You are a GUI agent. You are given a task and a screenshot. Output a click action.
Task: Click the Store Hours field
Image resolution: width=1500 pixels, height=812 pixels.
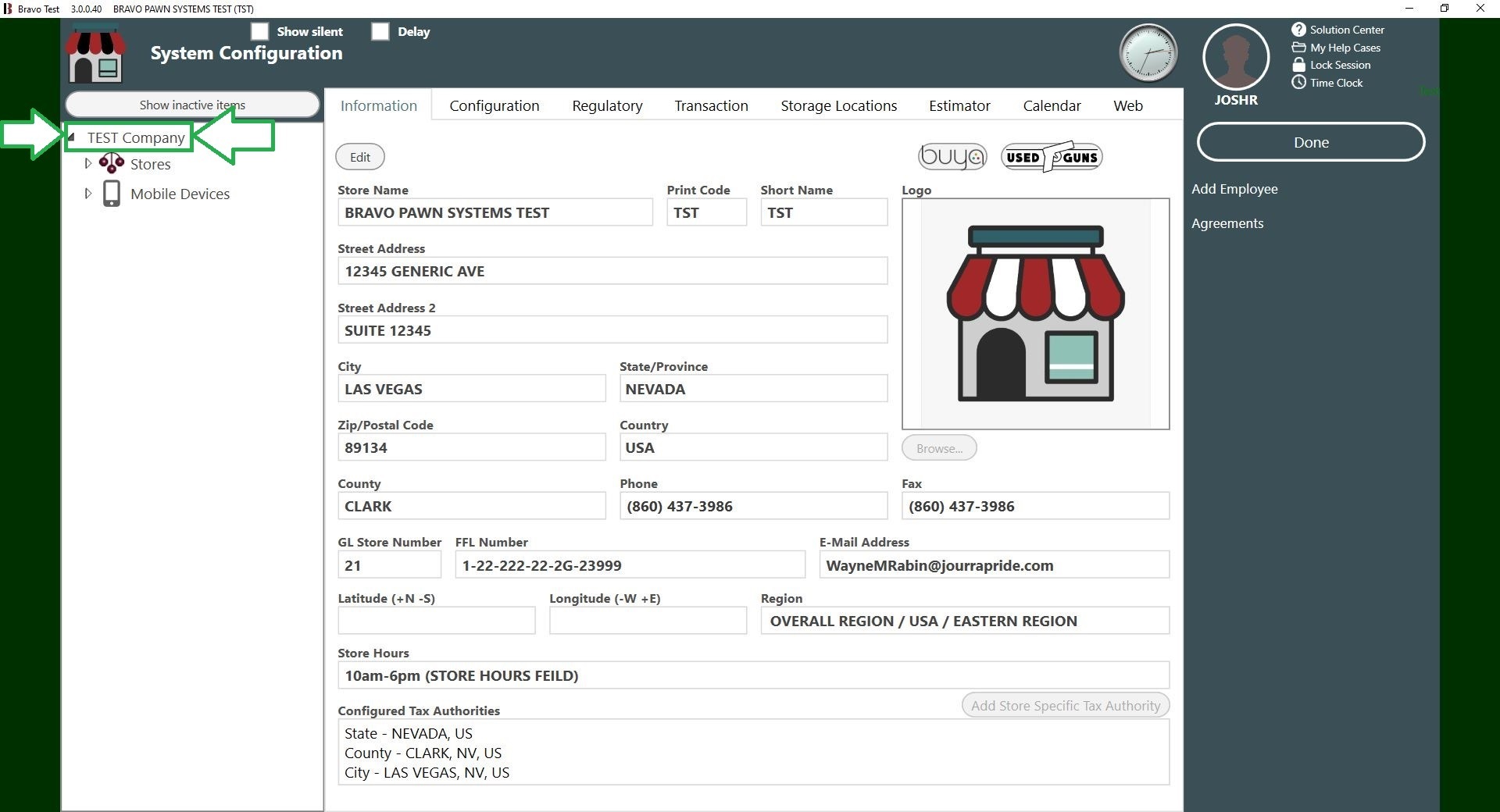(x=753, y=675)
